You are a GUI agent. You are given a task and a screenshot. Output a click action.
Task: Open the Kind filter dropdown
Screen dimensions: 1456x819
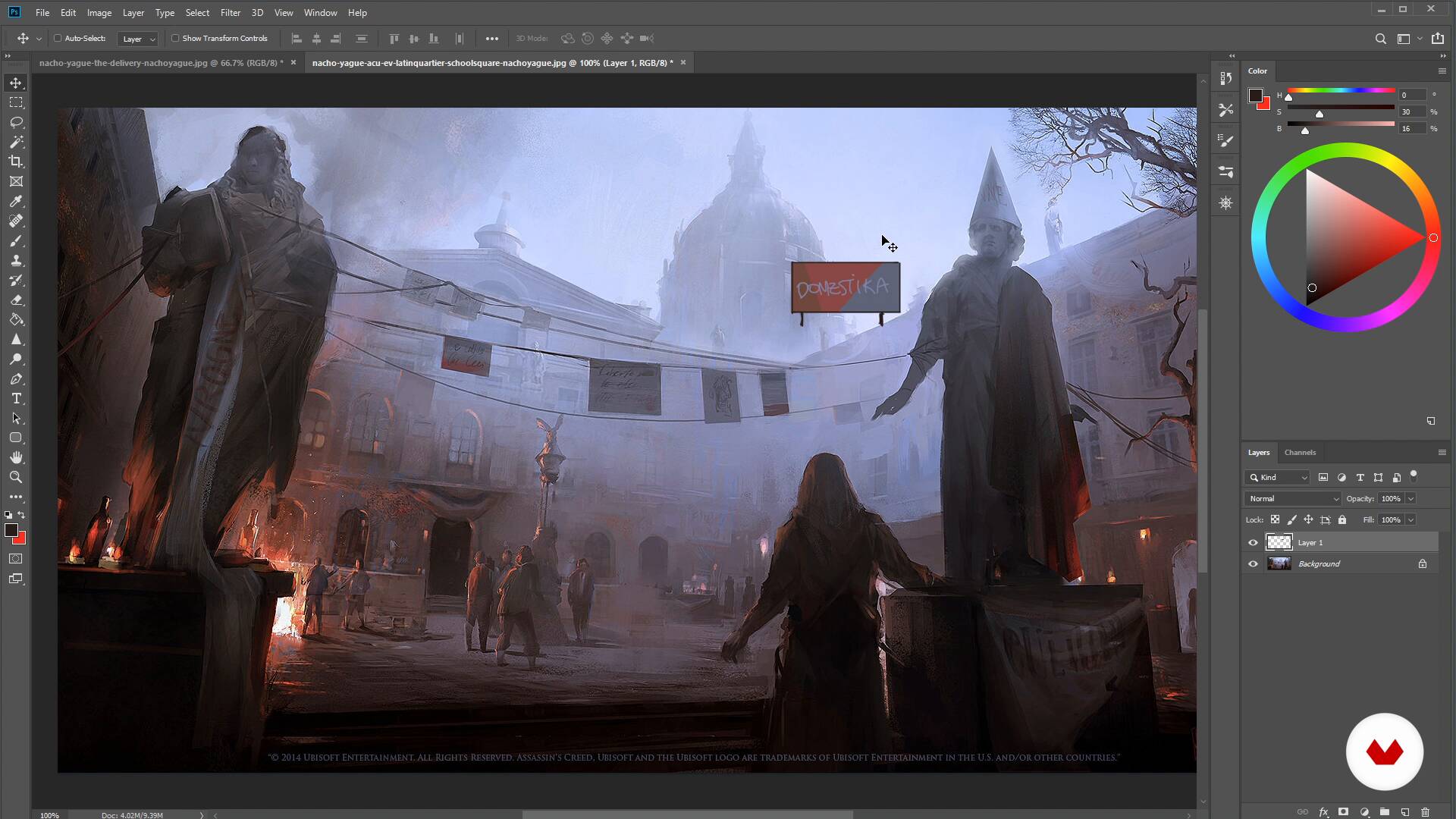1278,477
